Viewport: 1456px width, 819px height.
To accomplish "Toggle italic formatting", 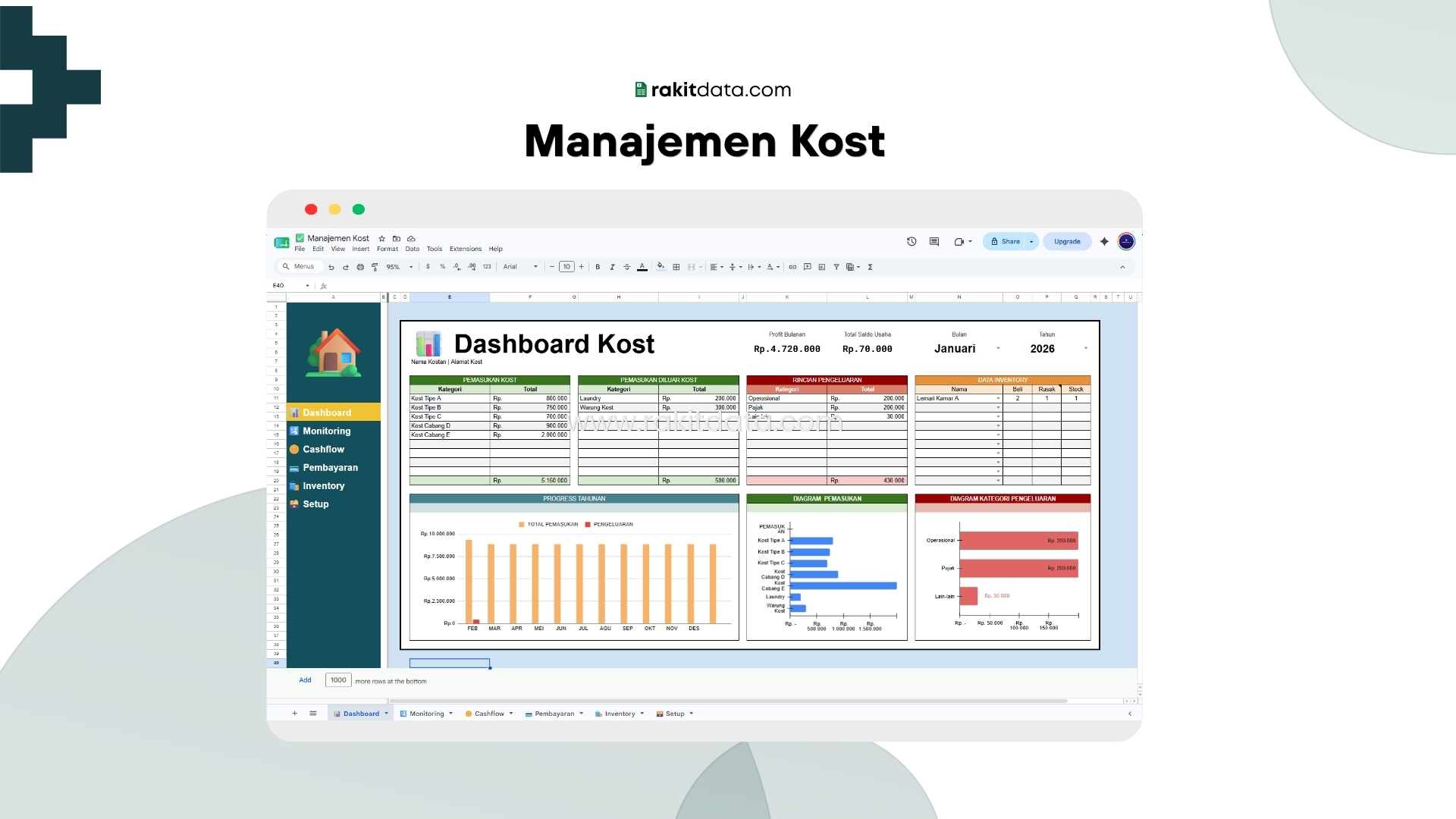I will (x=612, y=267).
